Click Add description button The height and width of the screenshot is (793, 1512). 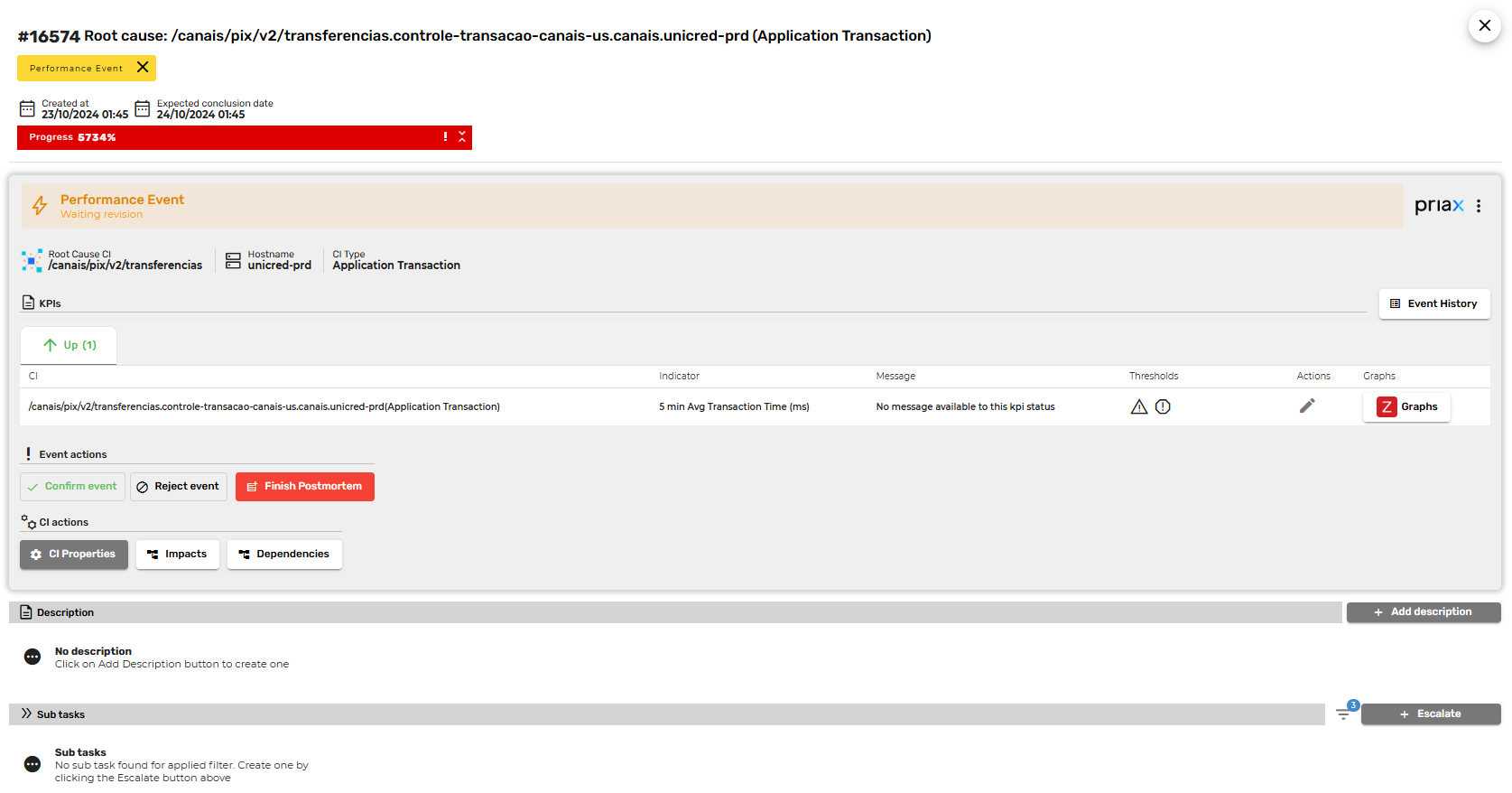1423,612
